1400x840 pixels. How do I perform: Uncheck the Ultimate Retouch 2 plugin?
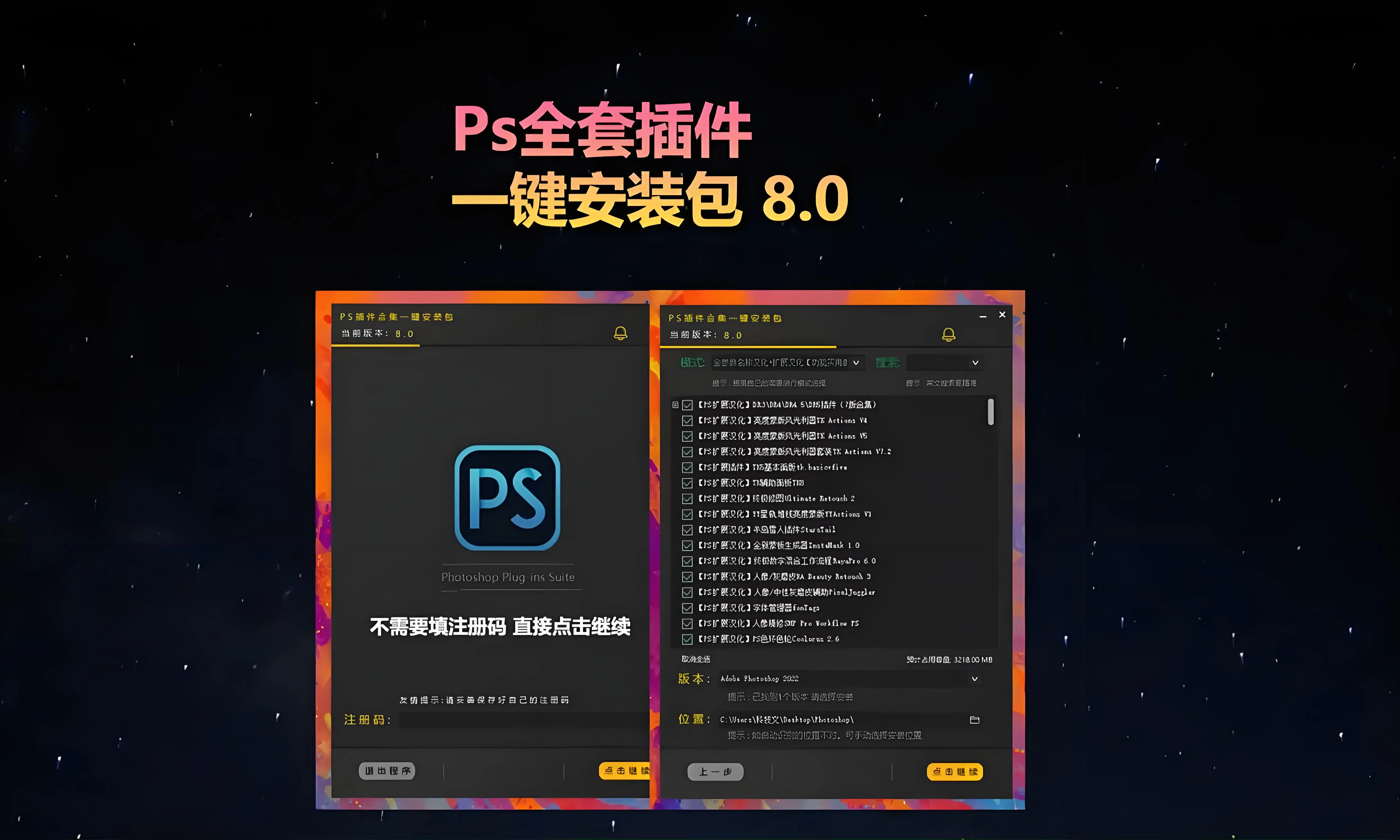point(687,499)
